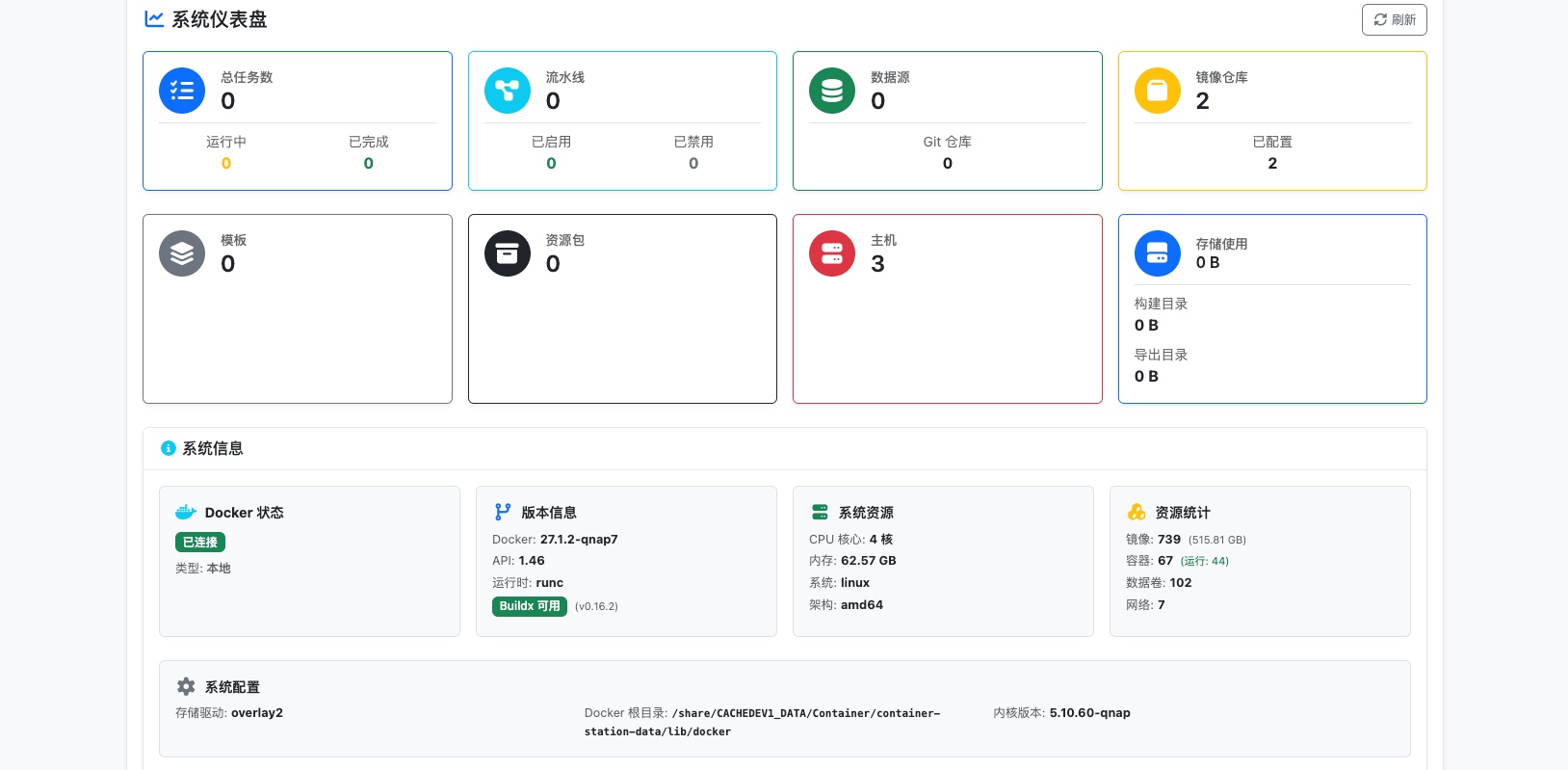Click the 已完成 label in tasks card
1568x770 pixels.
coord(369,142)
